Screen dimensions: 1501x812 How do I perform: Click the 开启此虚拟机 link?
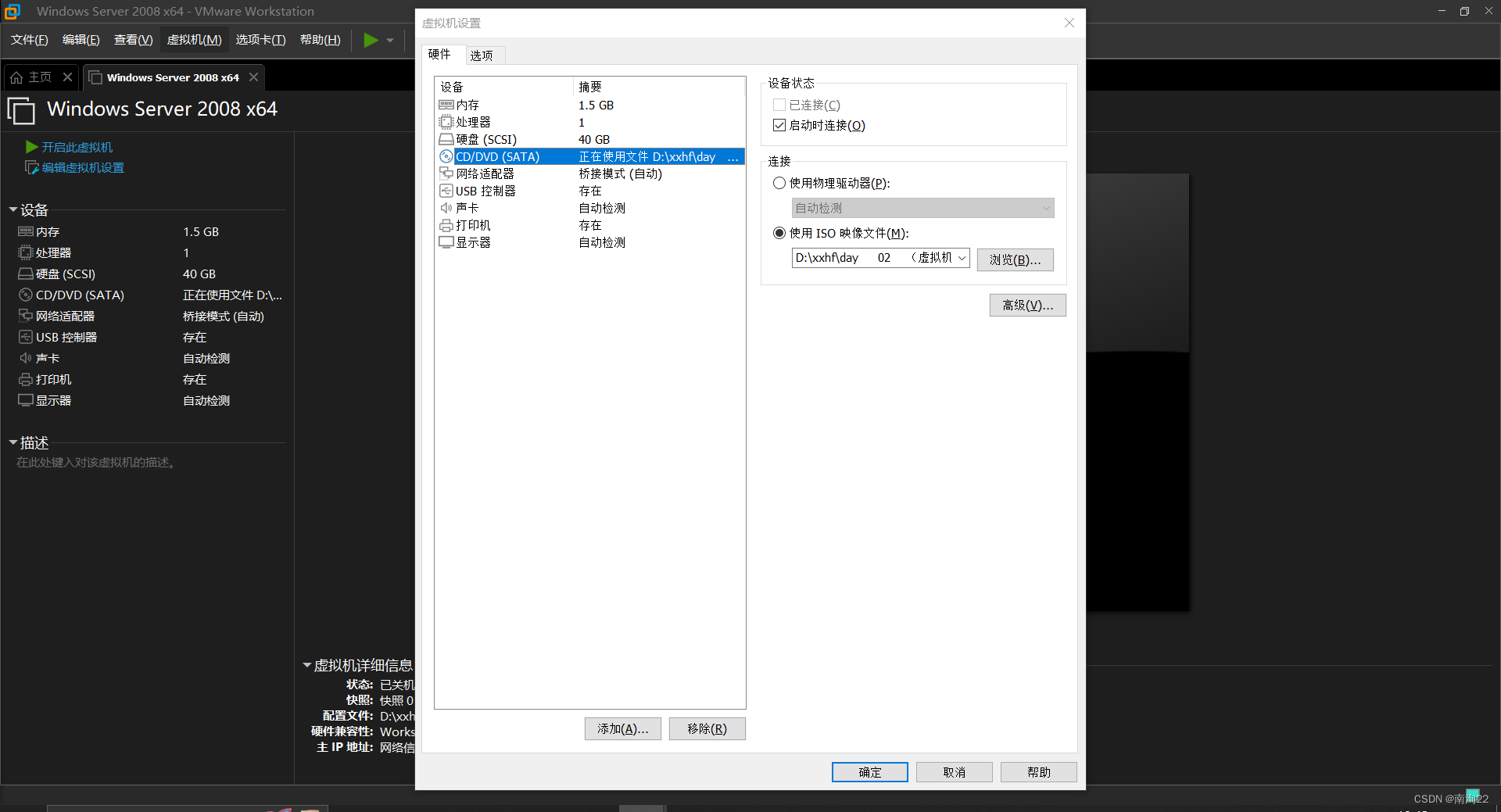(x=77, y=147)
